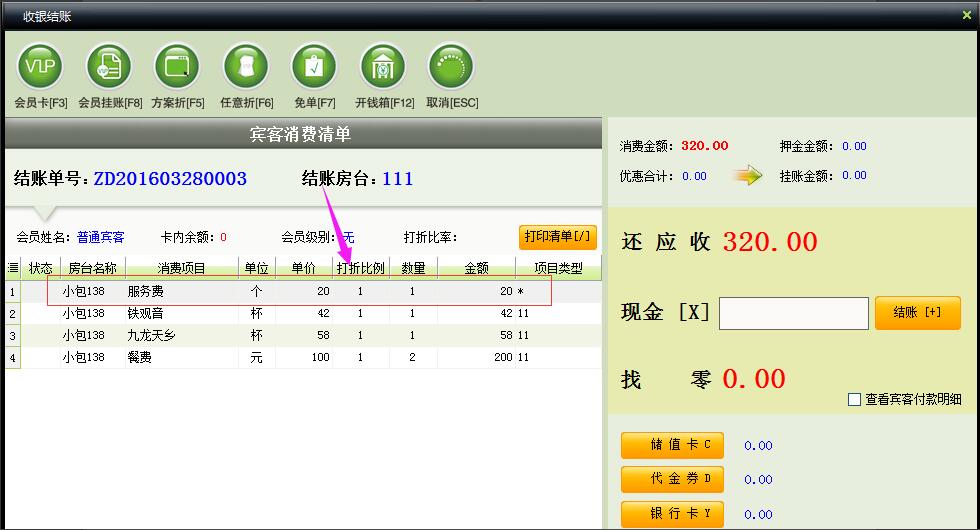Select the 服务费 row item
The height and width of the screenshot is (530, 980).
tap(146, 291)
